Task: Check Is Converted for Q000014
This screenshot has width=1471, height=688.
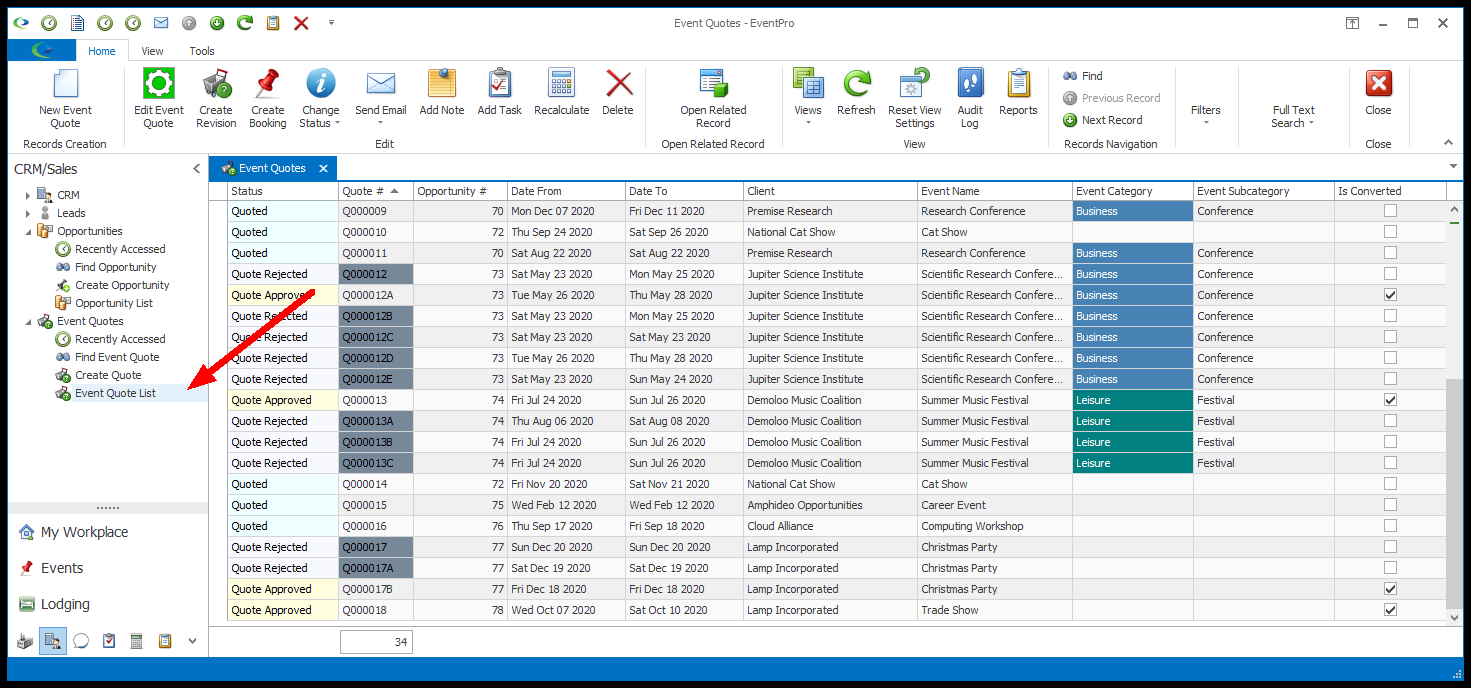Action: pyautogui.click(x=1390, y=484)
